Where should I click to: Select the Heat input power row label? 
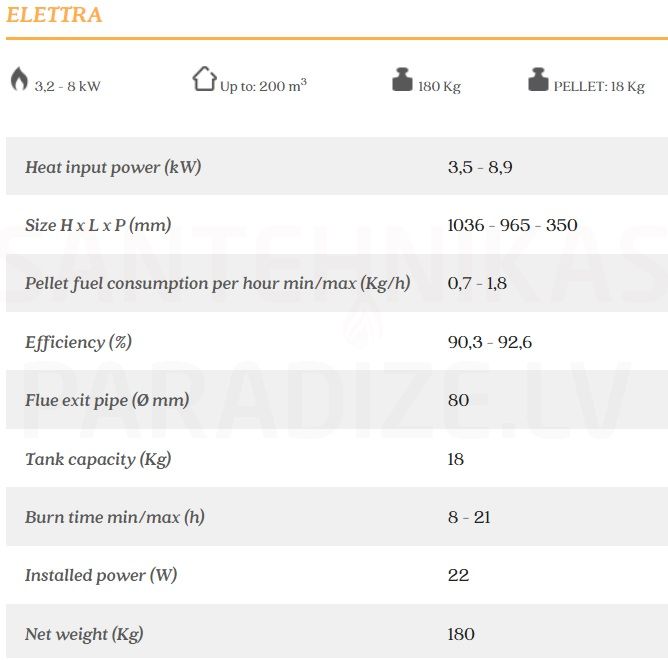point(113,167)
